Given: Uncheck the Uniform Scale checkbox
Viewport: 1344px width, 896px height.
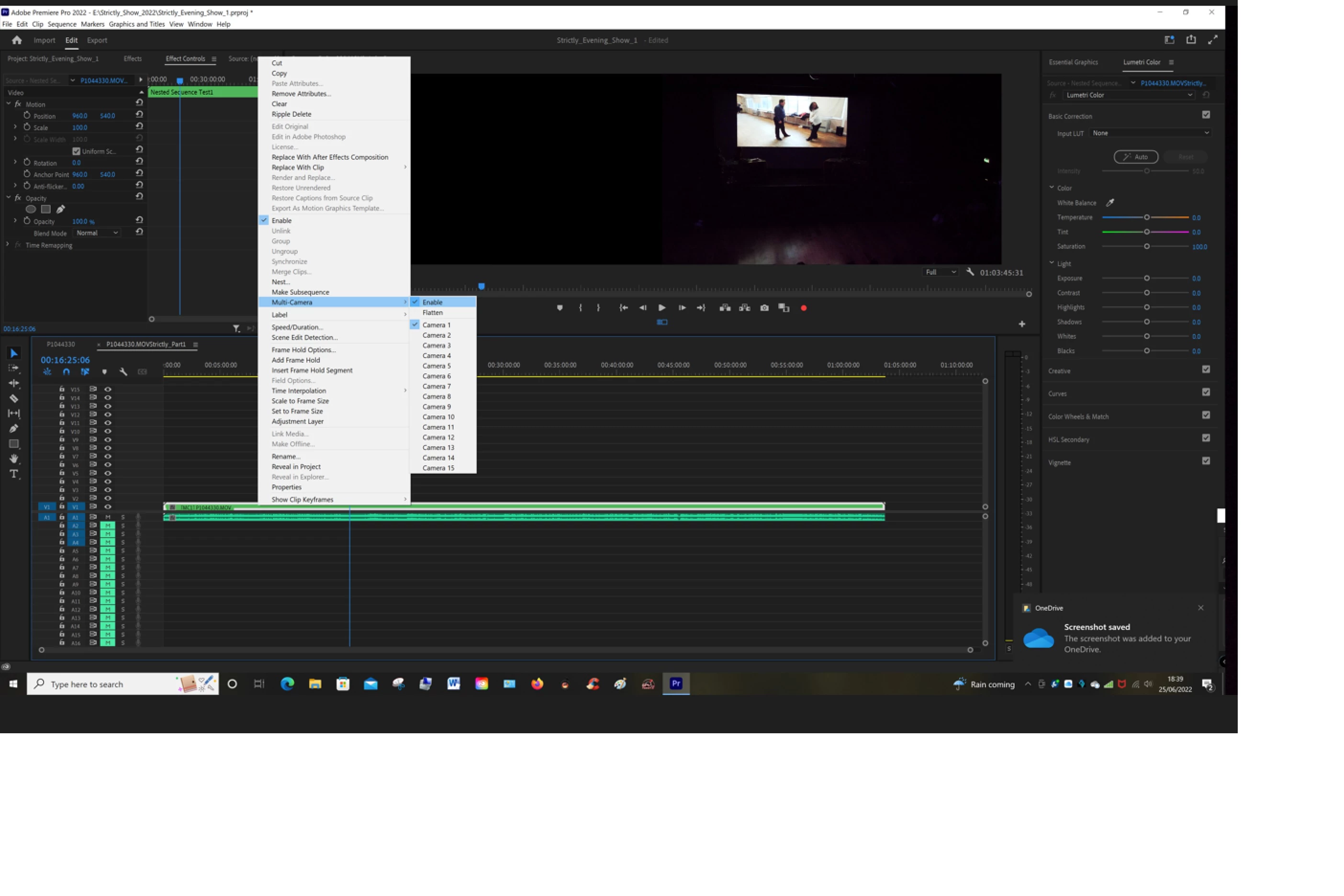Looking at the screenshot, I should click(76, 151).
